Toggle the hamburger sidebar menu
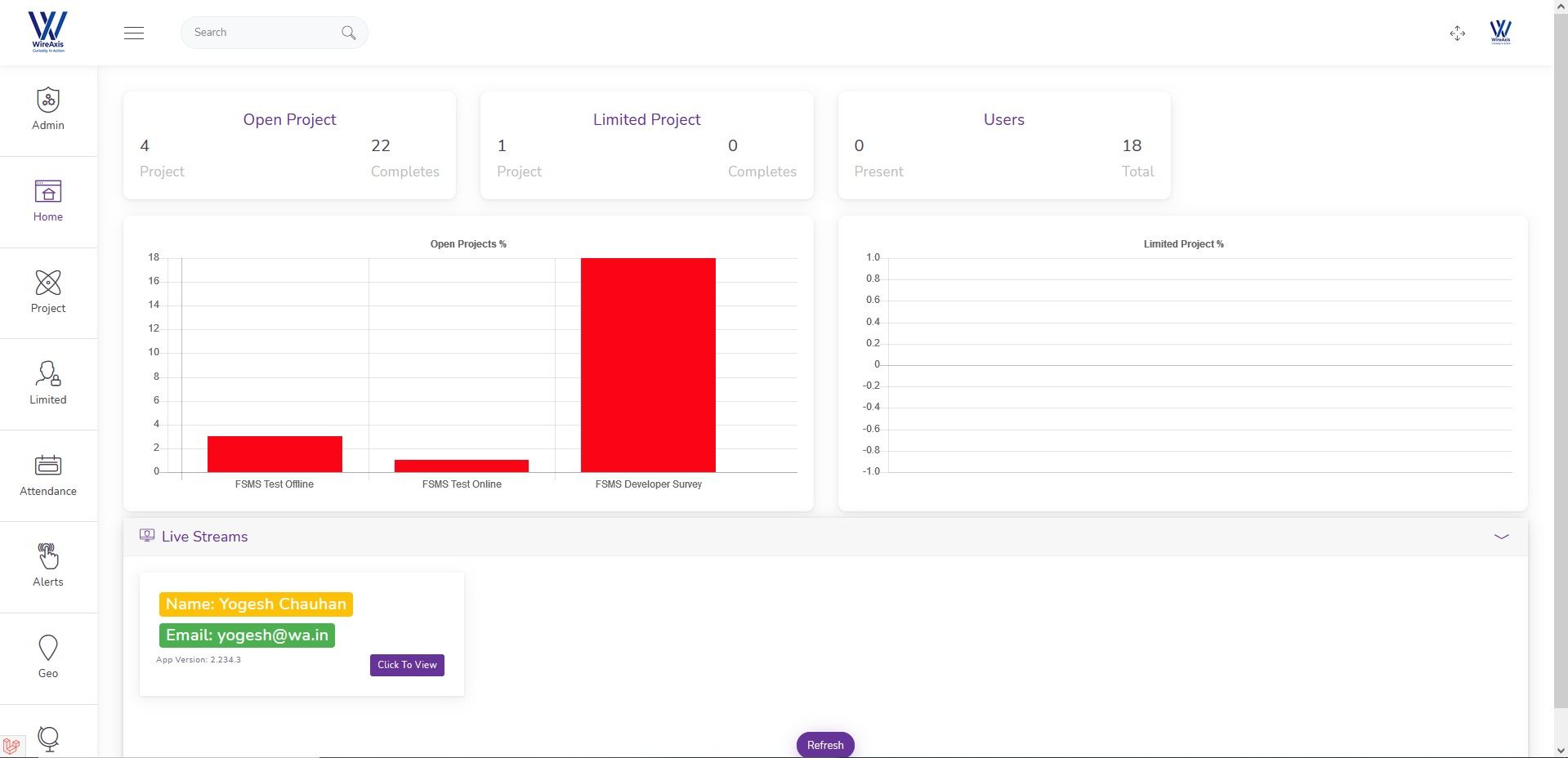Screen dimensions: 1568x758 (x=134, y=33)
